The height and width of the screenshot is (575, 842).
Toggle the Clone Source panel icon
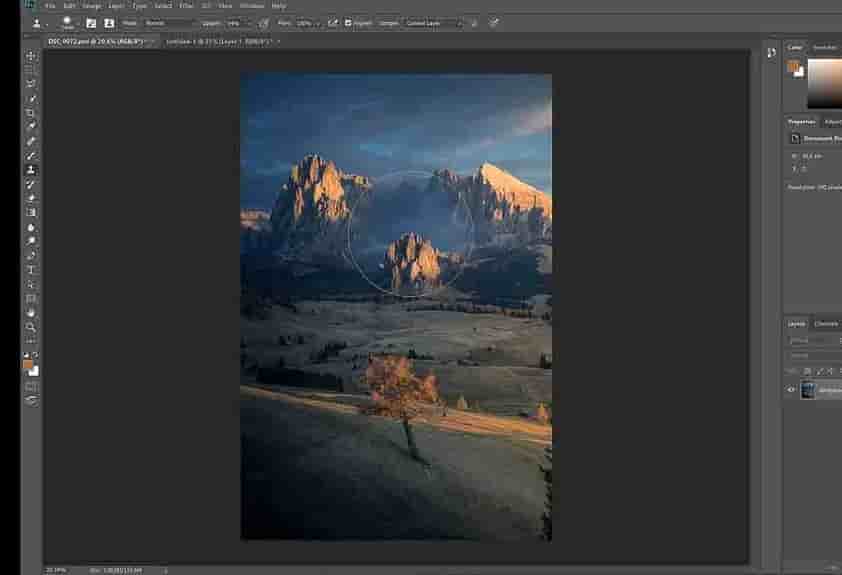click(x=109, y=22)
